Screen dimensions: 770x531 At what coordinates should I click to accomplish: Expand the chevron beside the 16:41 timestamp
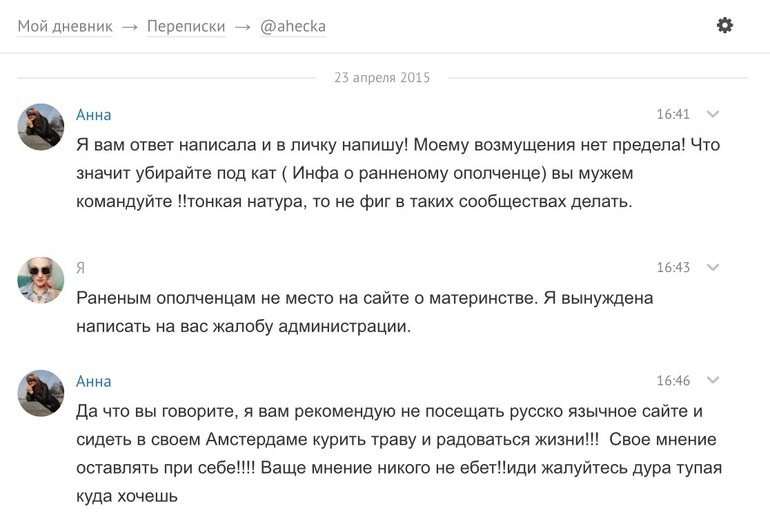[x=713, y=115]
